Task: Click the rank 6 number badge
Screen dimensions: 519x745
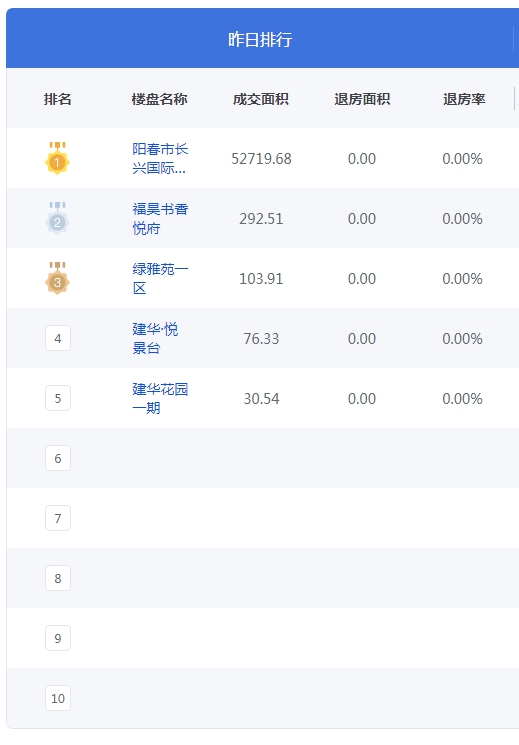Action: click(58, 458)
